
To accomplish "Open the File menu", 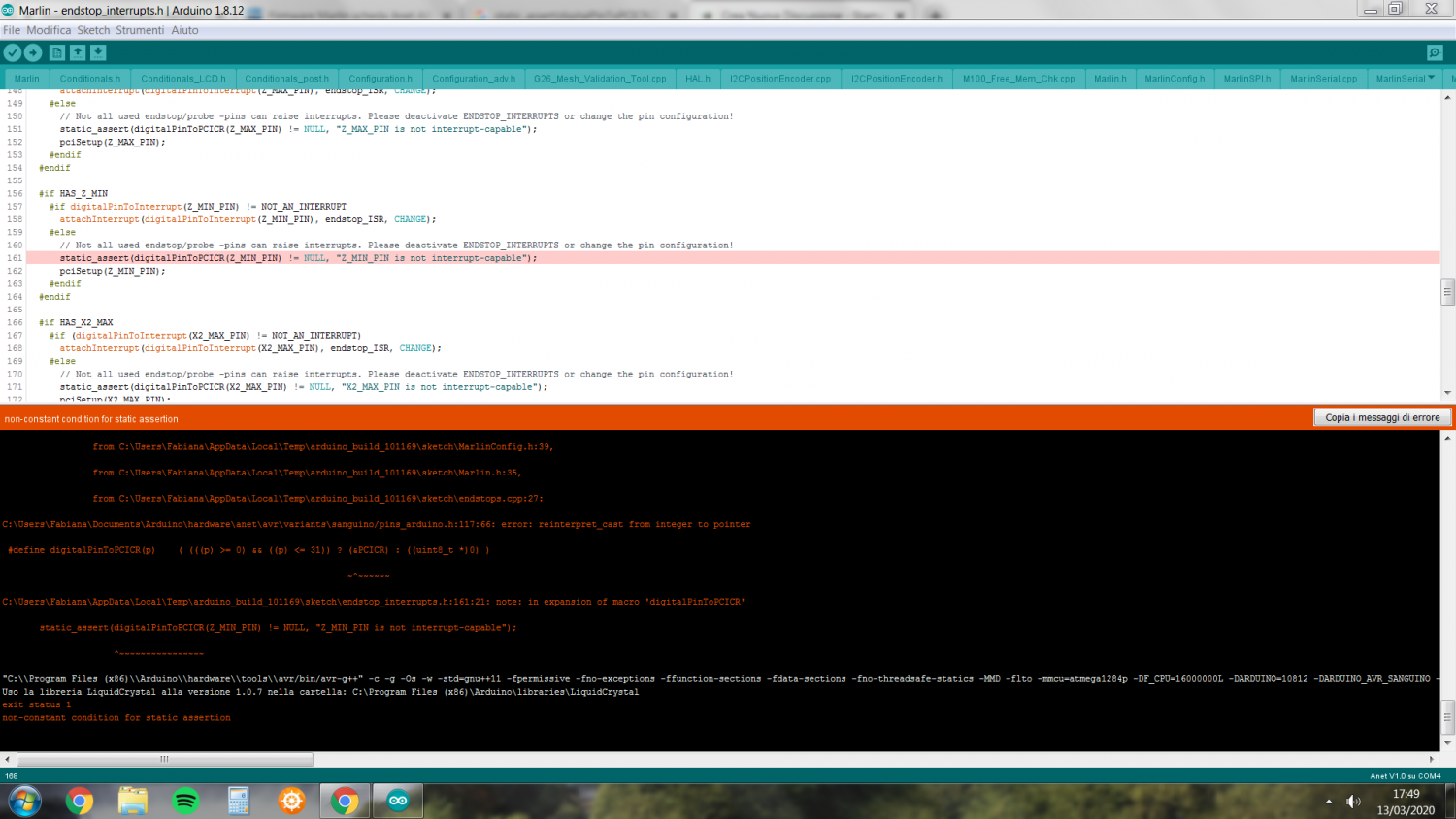I will click(12, 30).
